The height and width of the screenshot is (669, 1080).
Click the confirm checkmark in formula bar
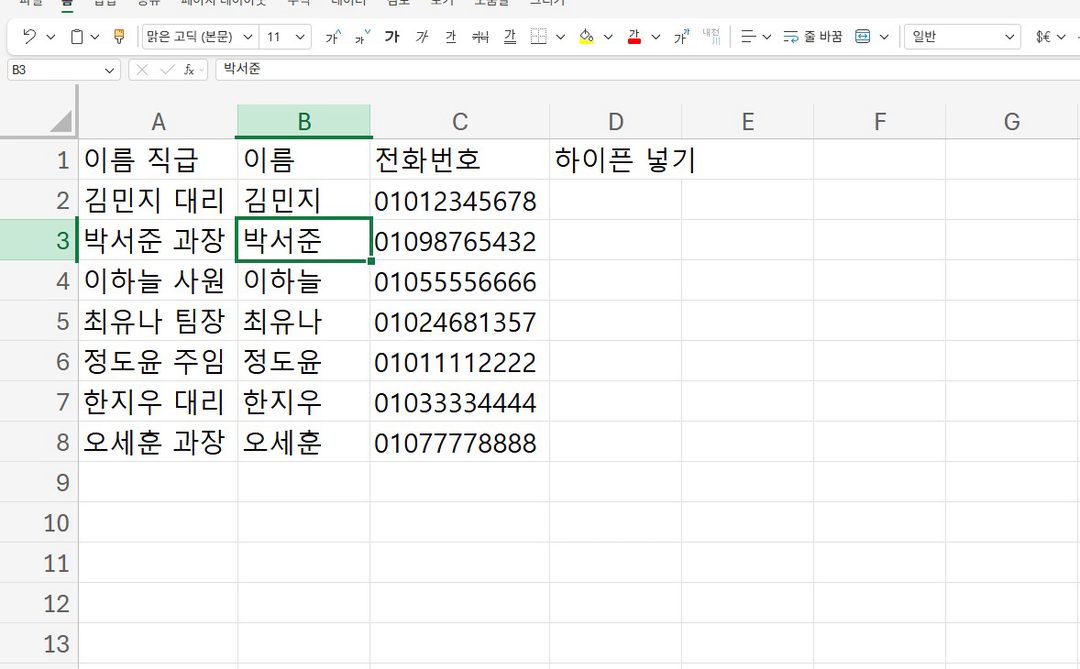click(x=167, y=70)
